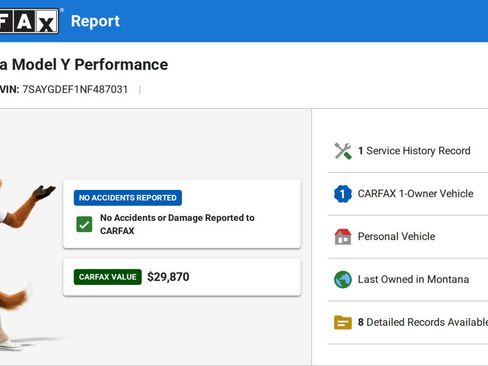Click the Report header text
Screen dimensions: 488x366
coord(95,21)
